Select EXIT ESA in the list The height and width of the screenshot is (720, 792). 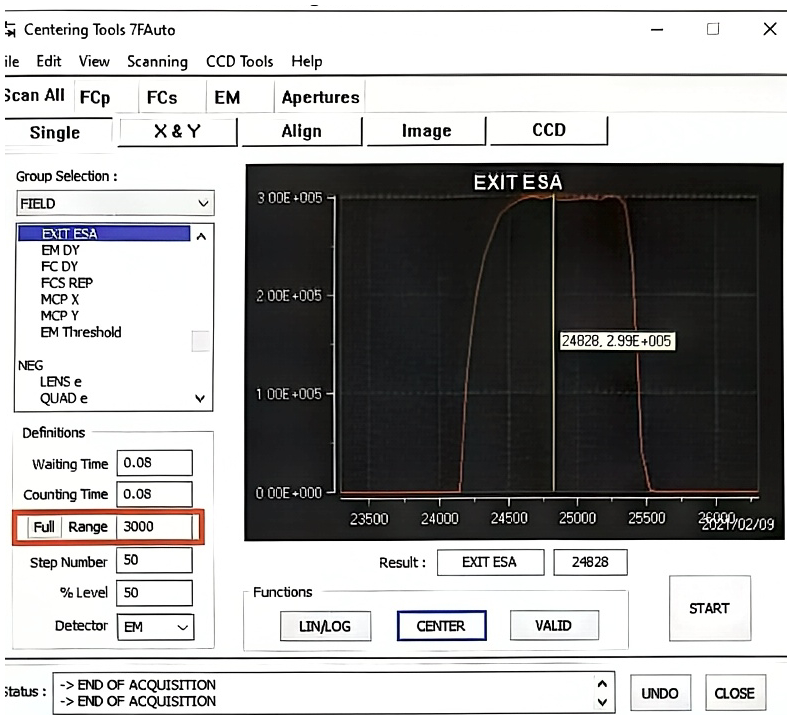(x=104, y=233)
